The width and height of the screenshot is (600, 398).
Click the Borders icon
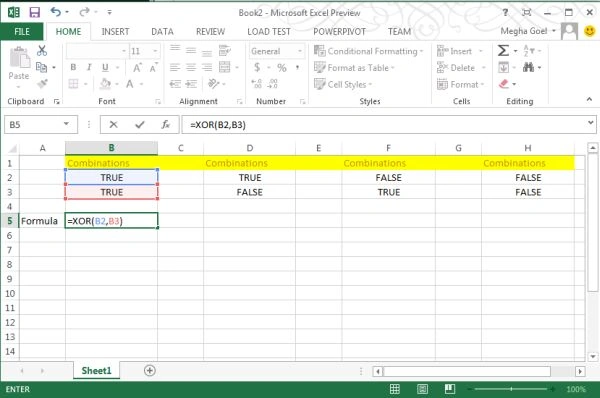tap(73, 84)
